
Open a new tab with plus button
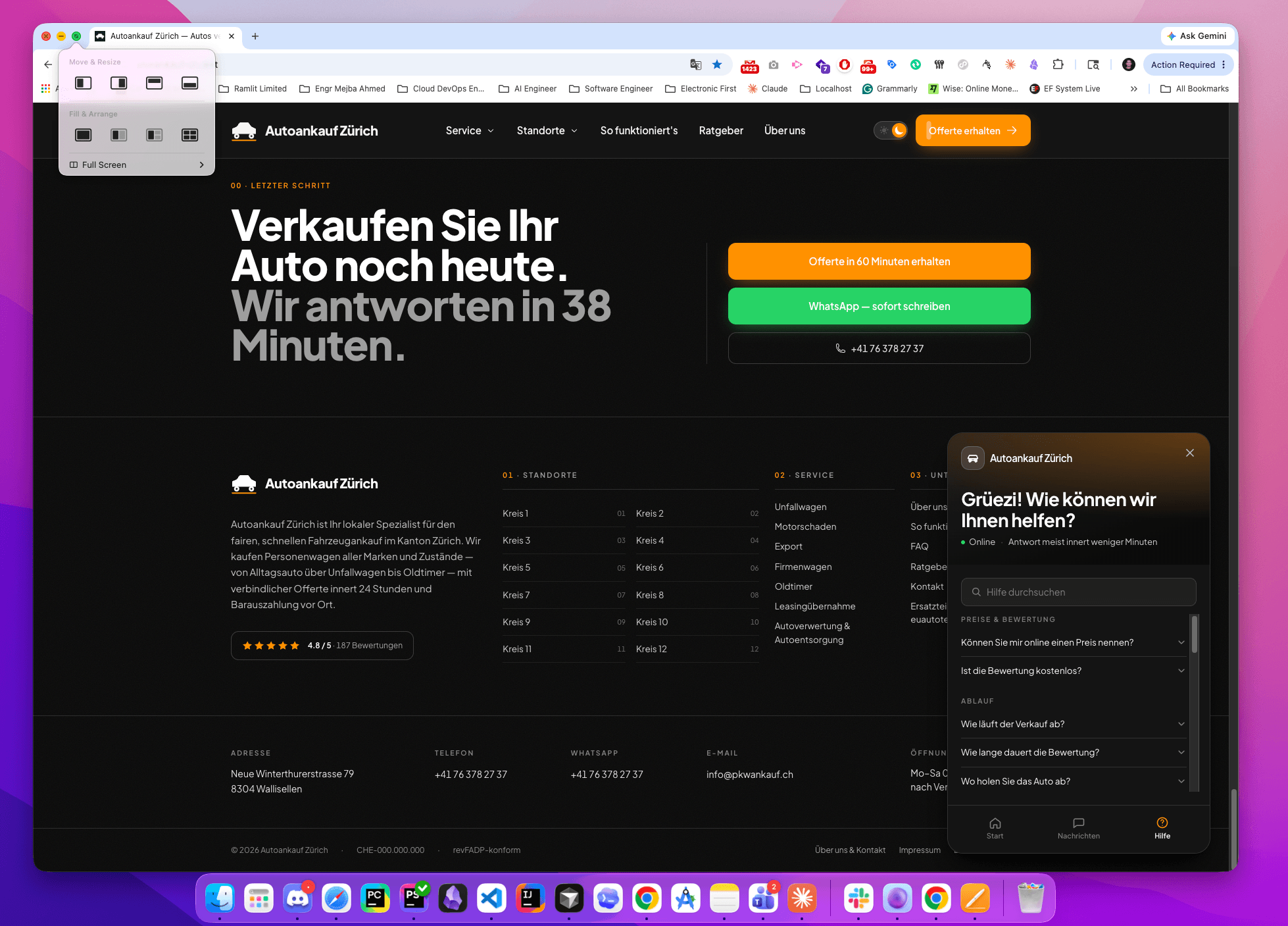point(255,36)
